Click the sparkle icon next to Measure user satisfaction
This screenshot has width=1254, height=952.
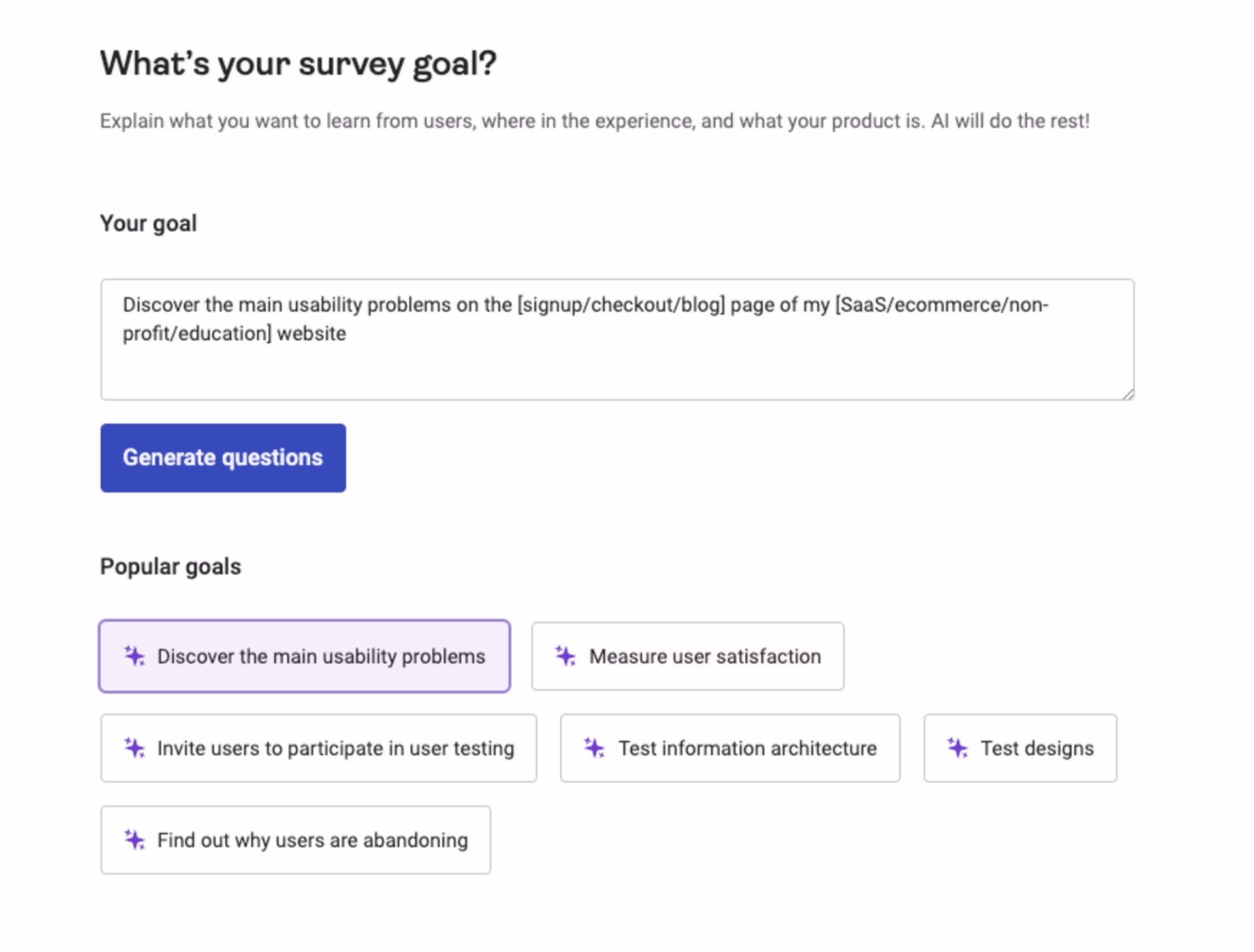566,656
